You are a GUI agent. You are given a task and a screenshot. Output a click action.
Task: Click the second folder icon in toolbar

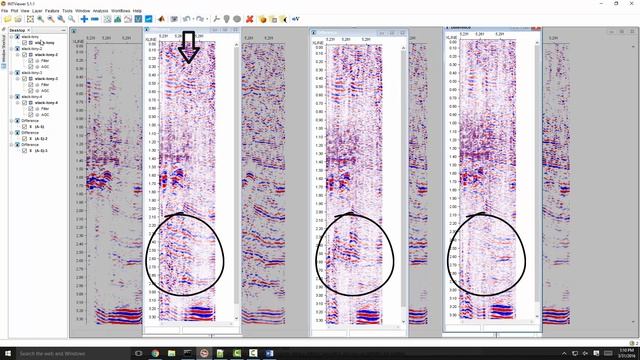click(x=18, y=19)
